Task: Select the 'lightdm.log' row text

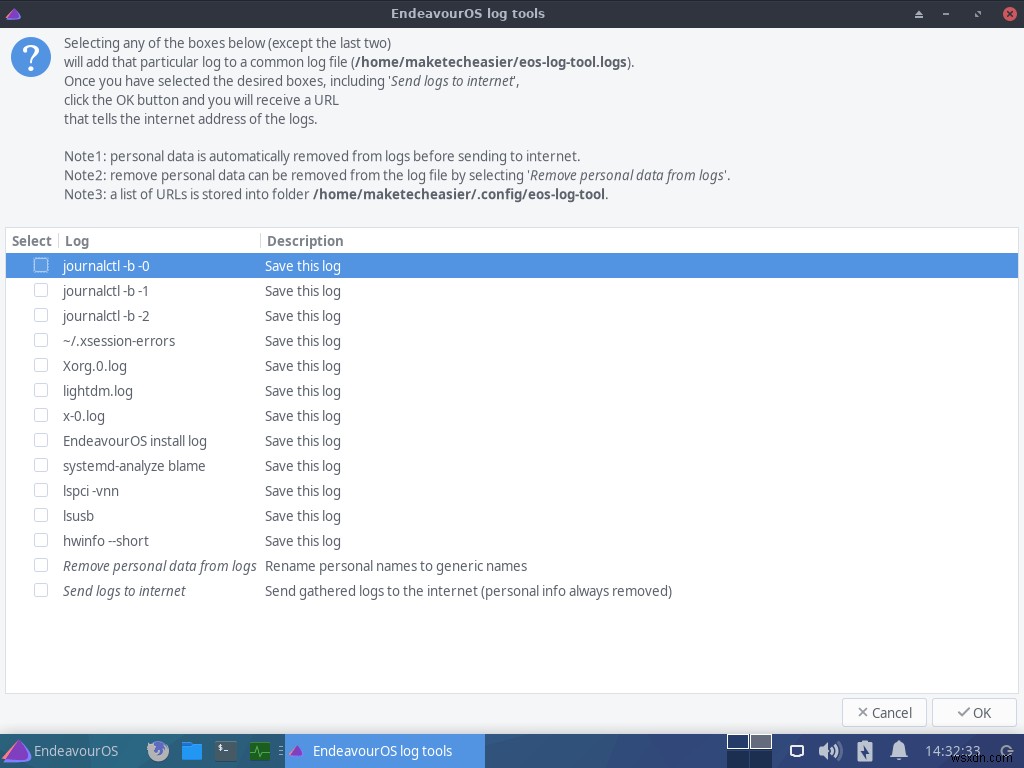Action: (97, 391)
